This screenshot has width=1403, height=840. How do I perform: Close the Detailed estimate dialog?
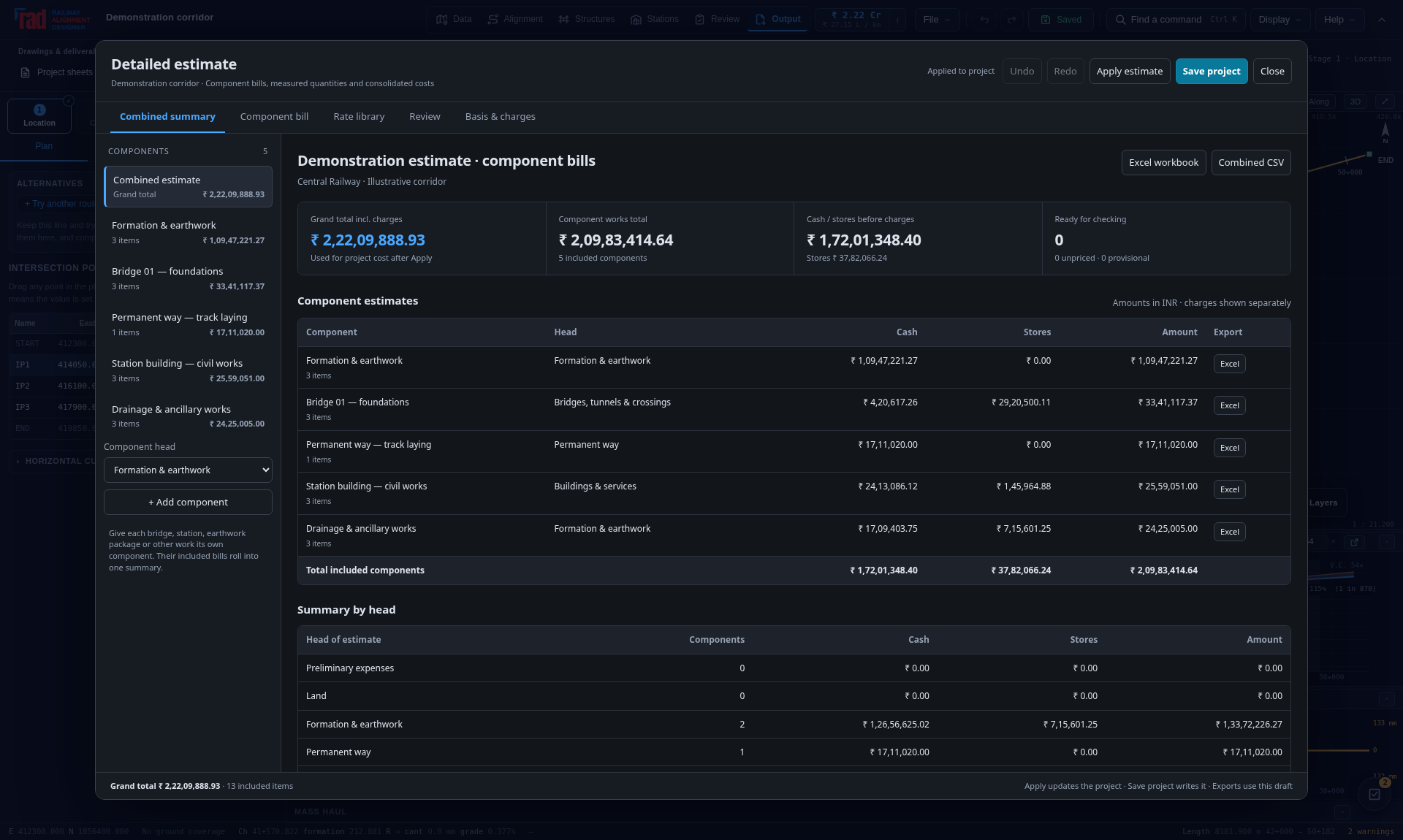click(x=1271, y=72)
